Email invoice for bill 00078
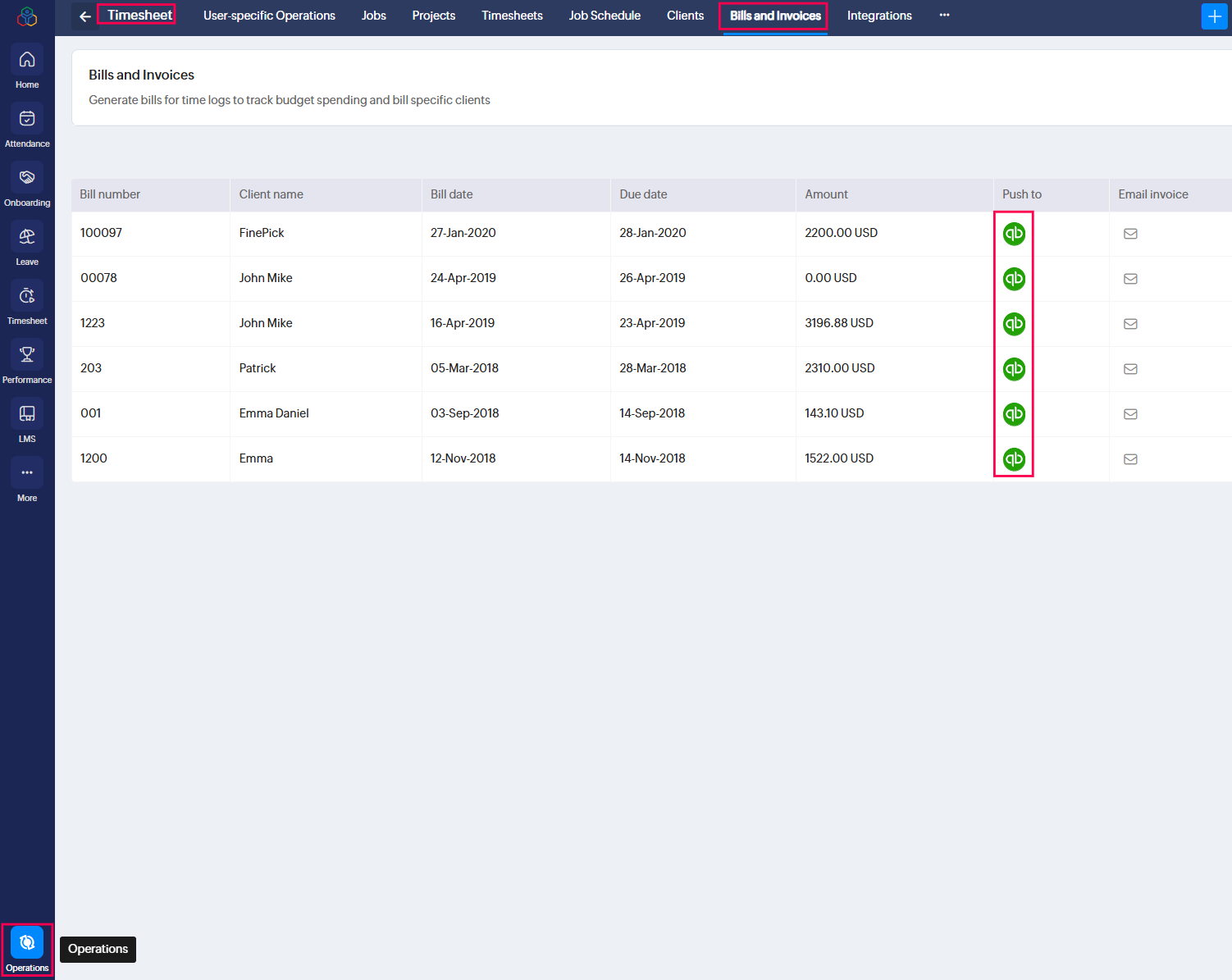Viewport: 1232px width, 980px height. [1130, 279]
